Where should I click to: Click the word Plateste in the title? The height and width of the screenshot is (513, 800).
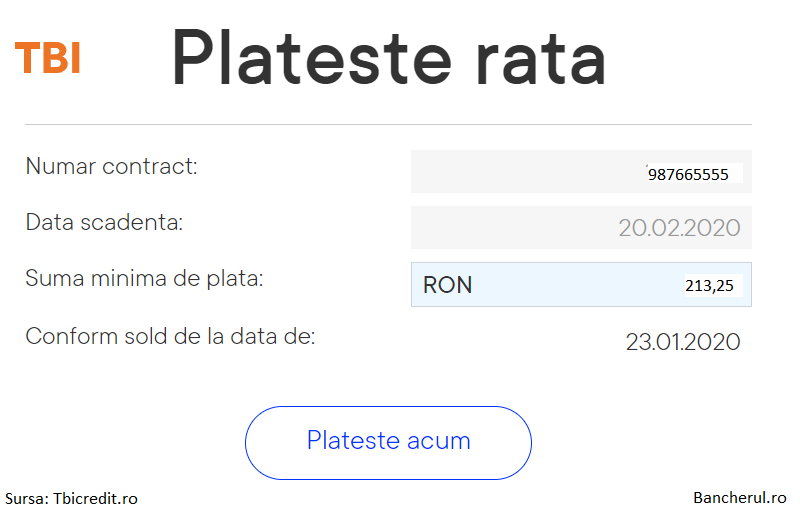click(312, 57)
